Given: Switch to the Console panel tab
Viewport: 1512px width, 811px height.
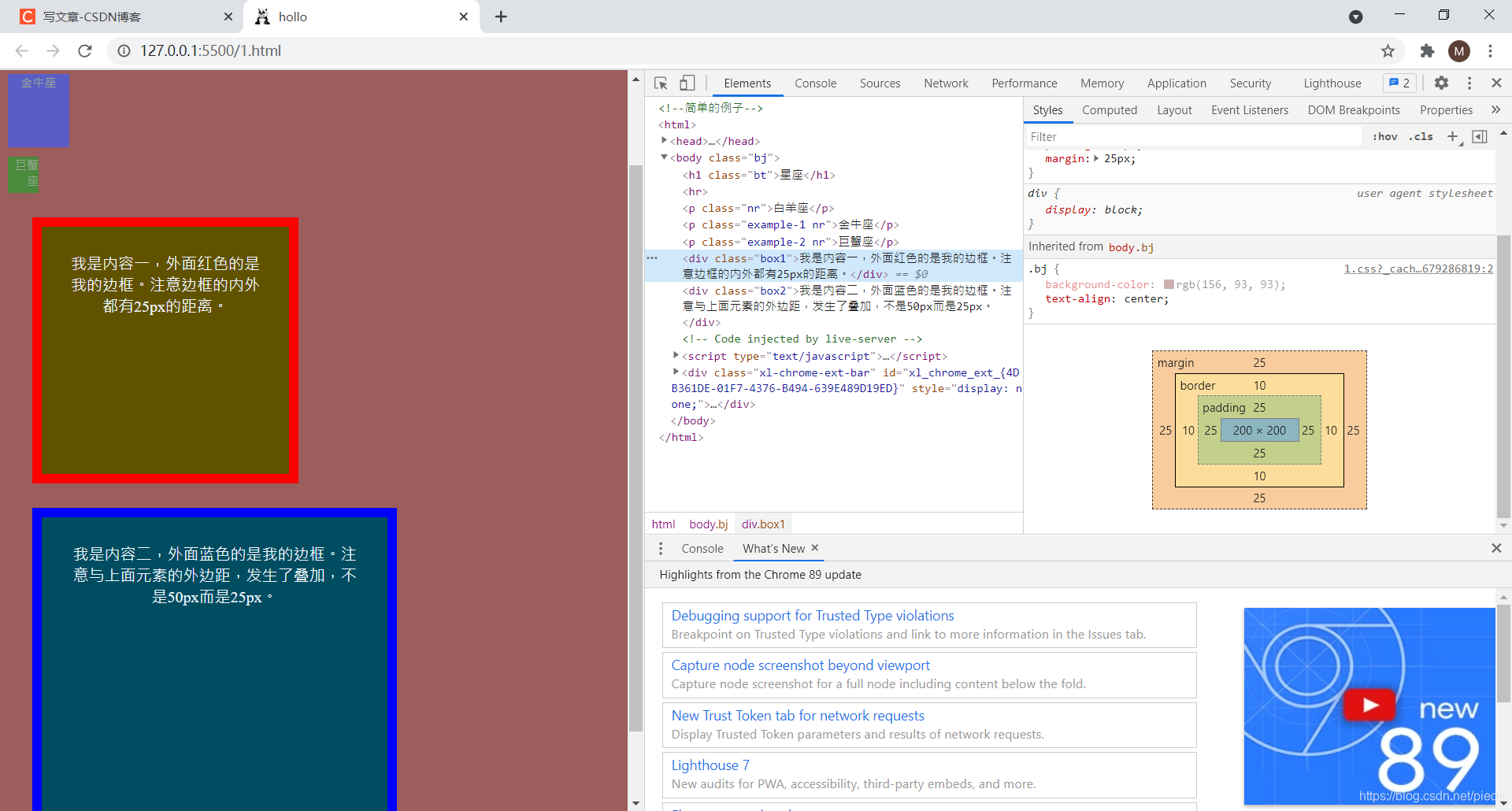Looking at the screenshot, I should (x=815, y=83).
